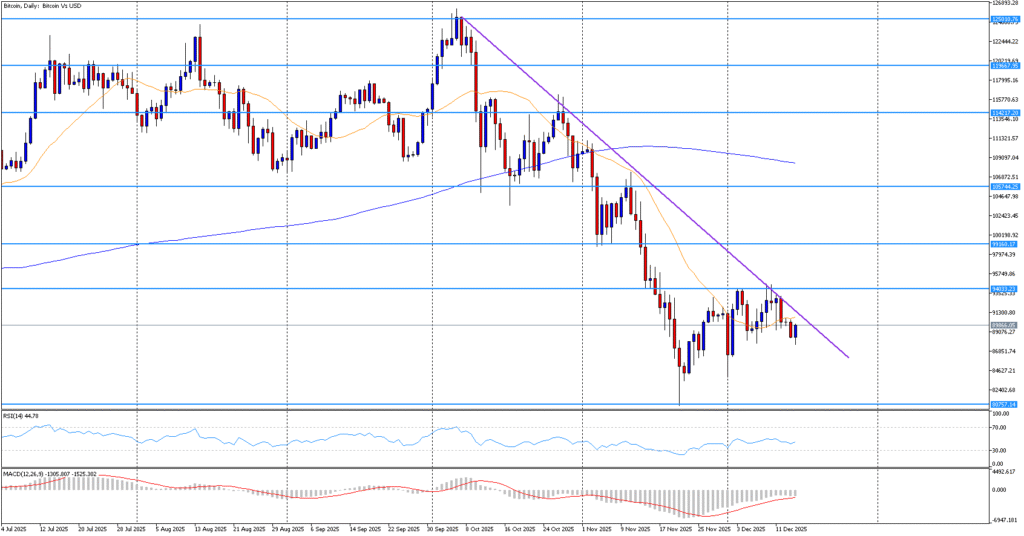Click the 80757.14 bottom support level label

pyautogui.click(x=1004, y=404)
